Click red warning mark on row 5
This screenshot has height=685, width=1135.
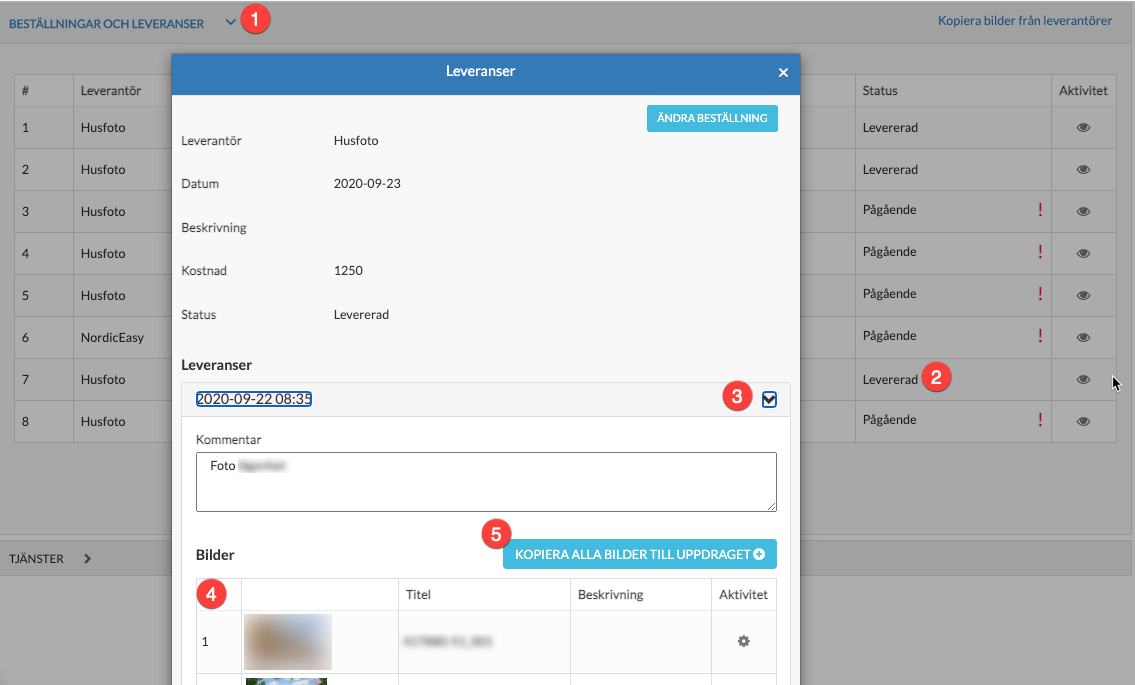pos(1040,294)
